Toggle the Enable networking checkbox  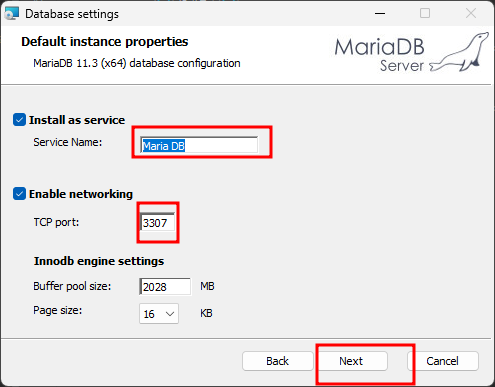coord(19,194)
